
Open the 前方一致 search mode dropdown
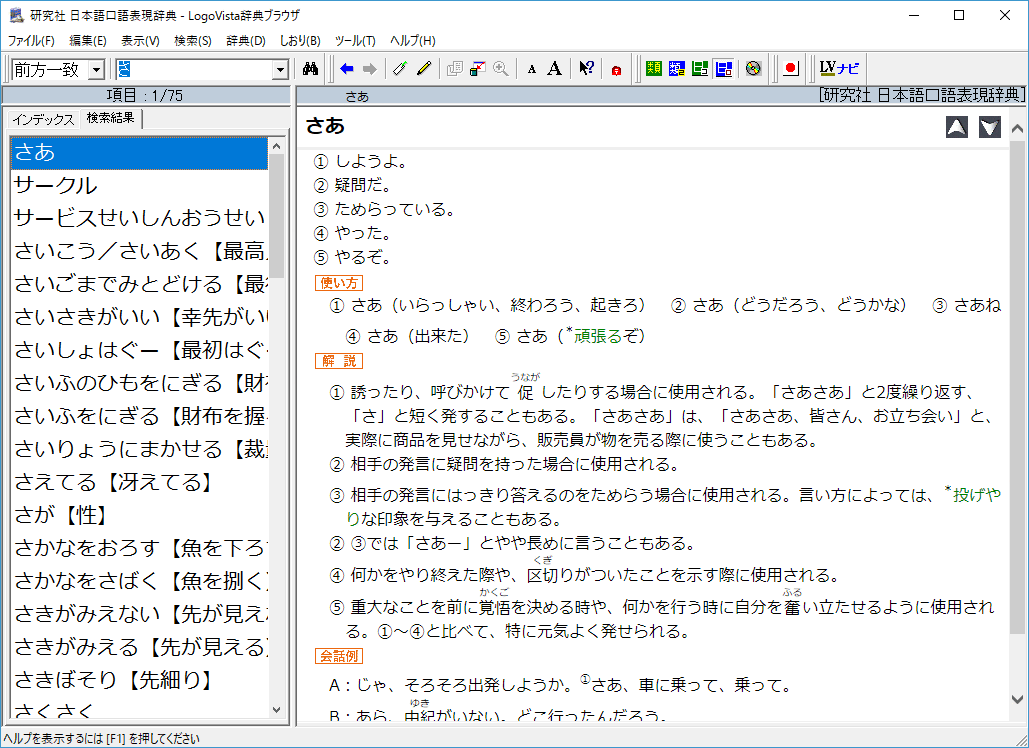[96, 70]
